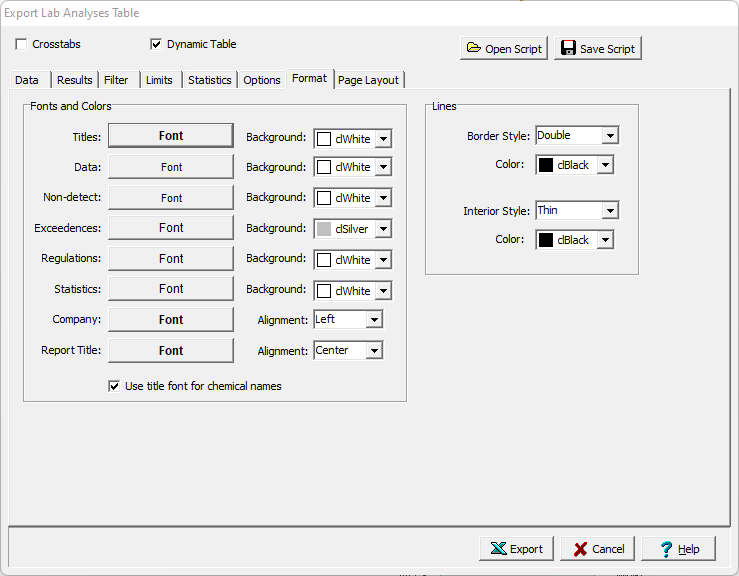
Task: Click the Export button's Excel icon
Action: [x=497, y=549]
